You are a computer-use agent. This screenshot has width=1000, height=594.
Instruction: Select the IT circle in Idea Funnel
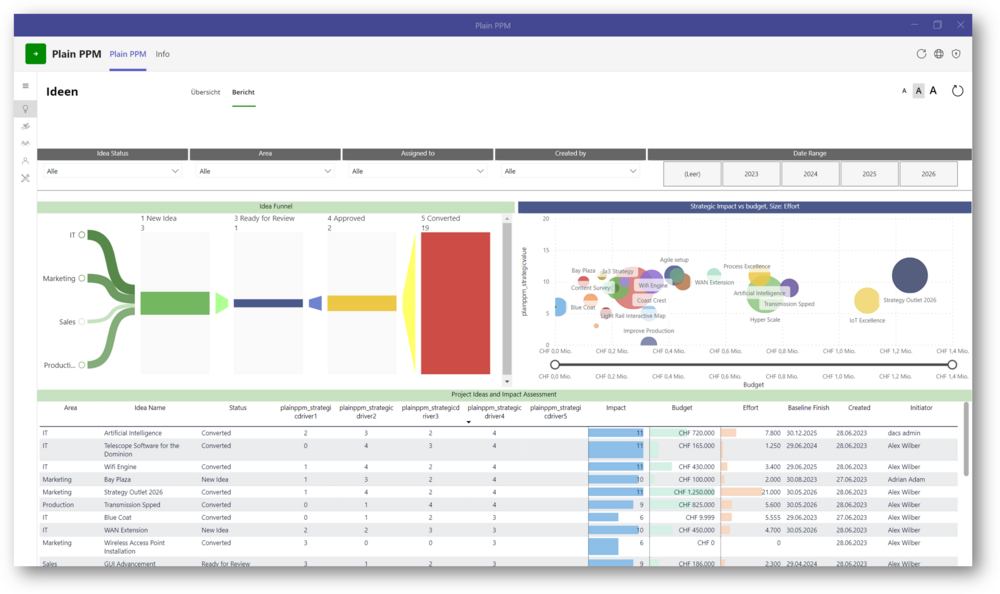82,235
